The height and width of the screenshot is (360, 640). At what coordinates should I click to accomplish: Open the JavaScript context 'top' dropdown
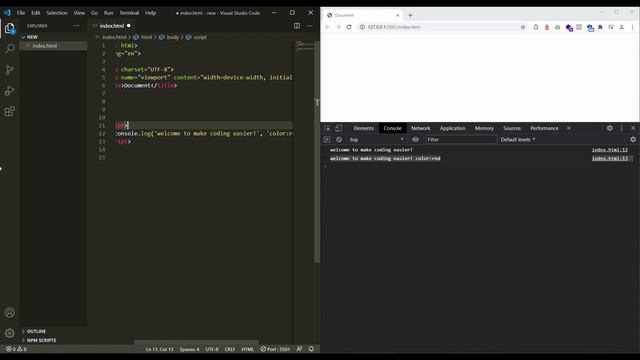376,140
